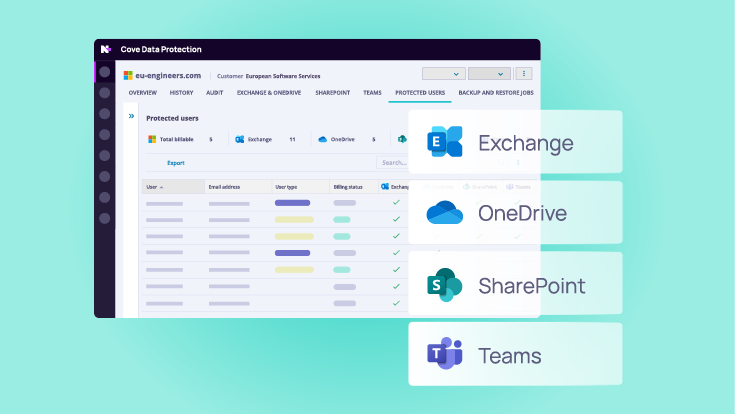
Task: Open the Overview tab
Action: click(x=143, y=93)
